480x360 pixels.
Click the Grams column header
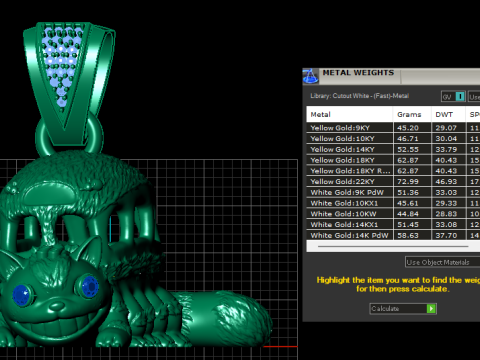tap(412, 115)
